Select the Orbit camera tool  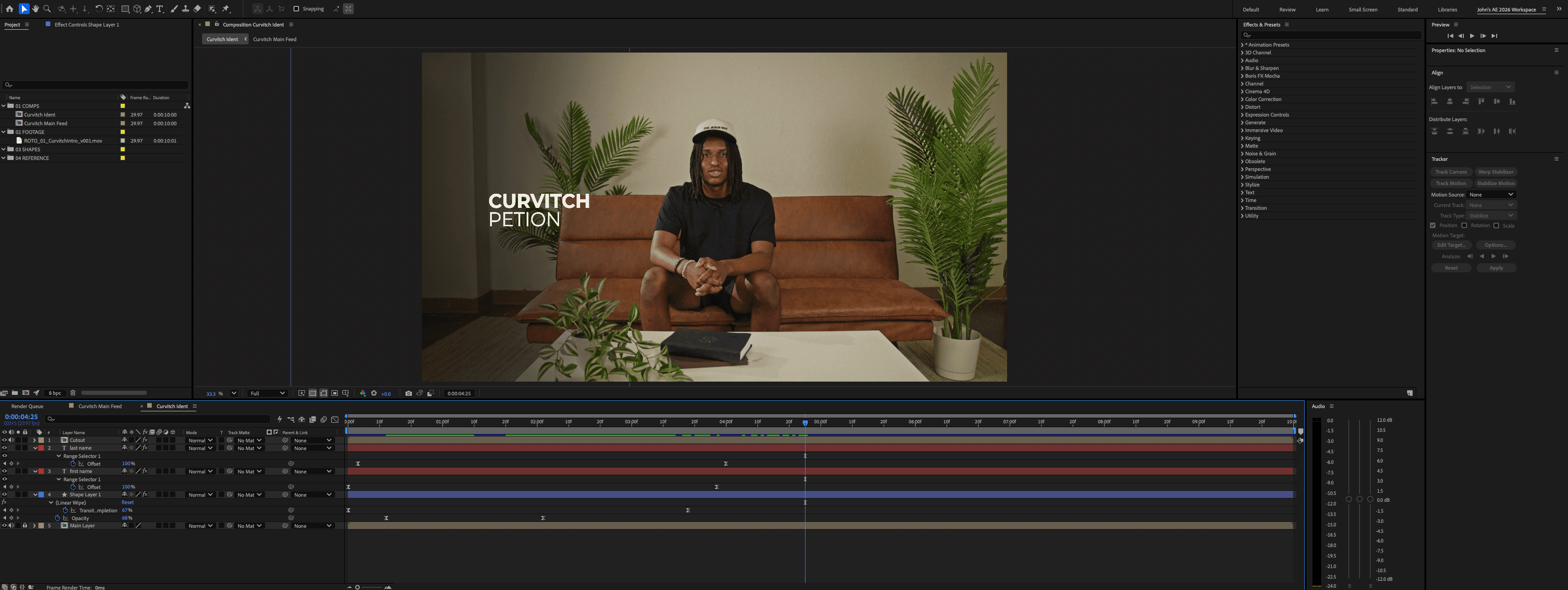(x=61, y=9)
